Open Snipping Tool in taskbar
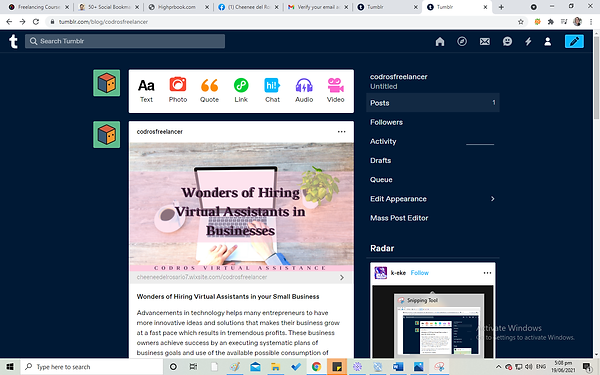Screen dimensions: 600x375 [x=439, y=367]
